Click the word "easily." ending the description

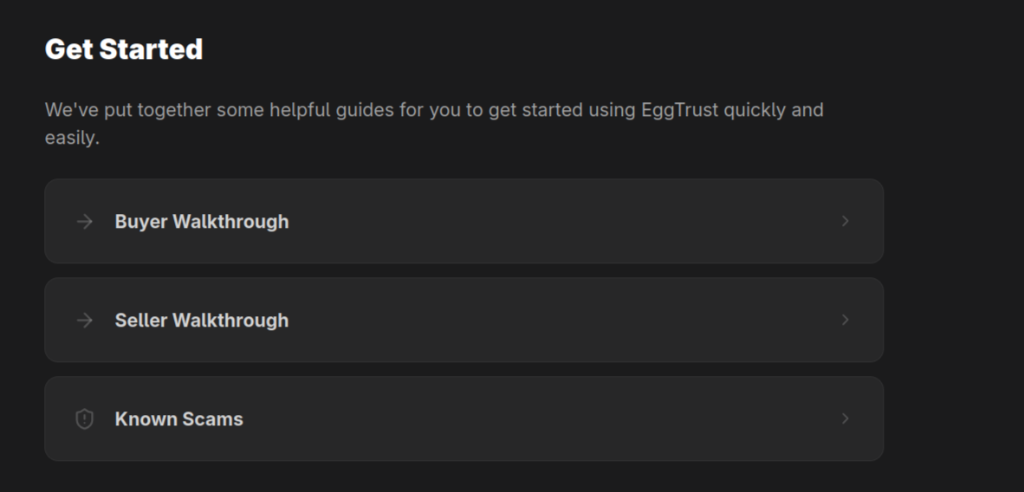[x=72, y=139]
